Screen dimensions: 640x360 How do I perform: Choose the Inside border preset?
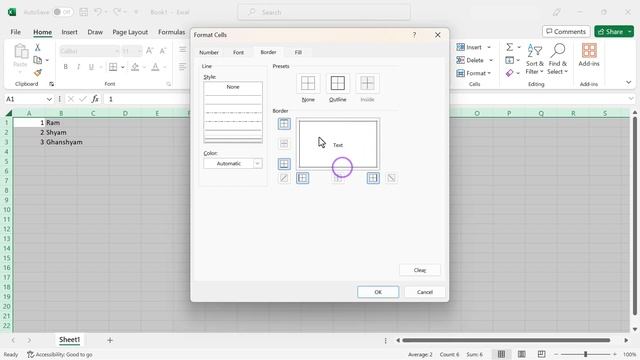[x=367, y=84]
